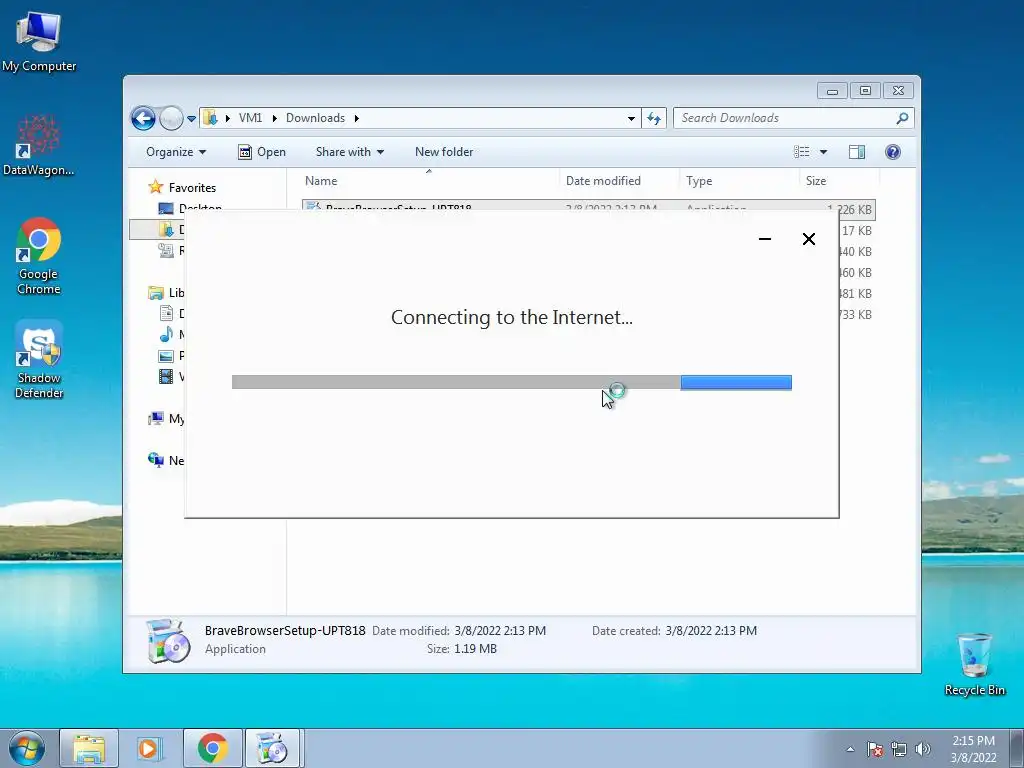Open address bar previous locations dropdown

pos(631,118)
